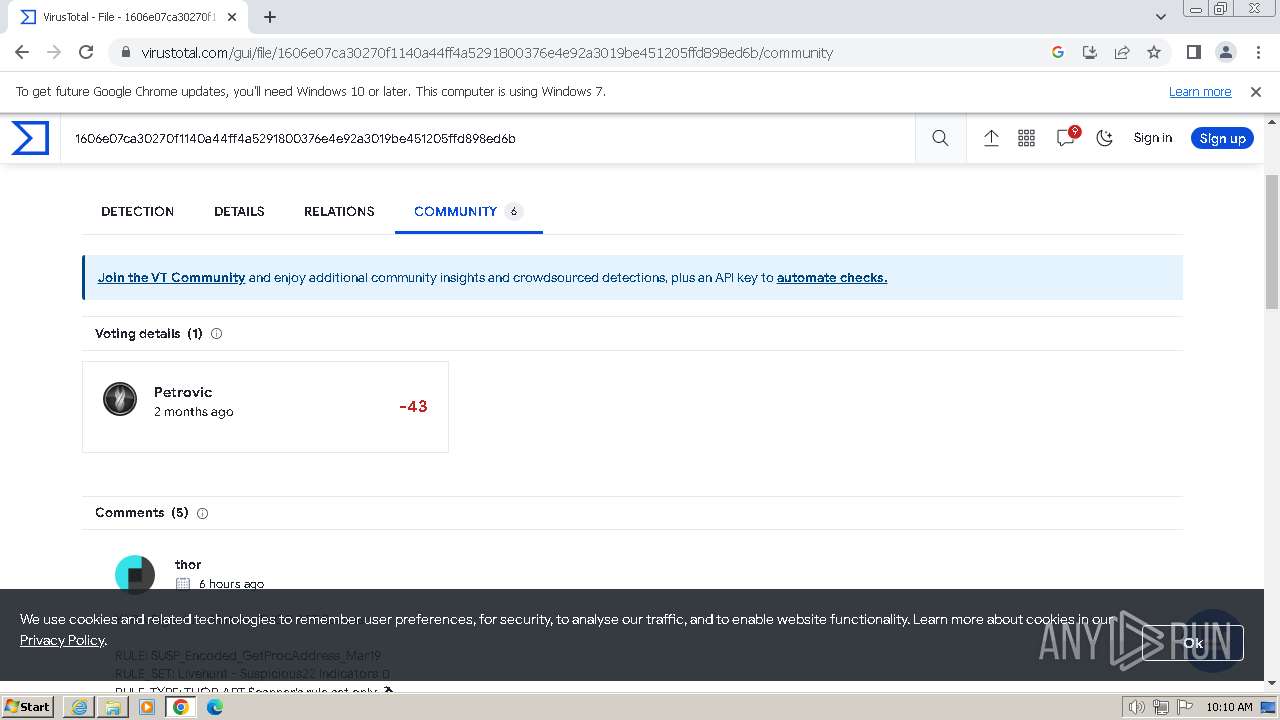Click Google icon in address bar
The height and width of the screenshot is (720, 1280).
click(1058, 52)
